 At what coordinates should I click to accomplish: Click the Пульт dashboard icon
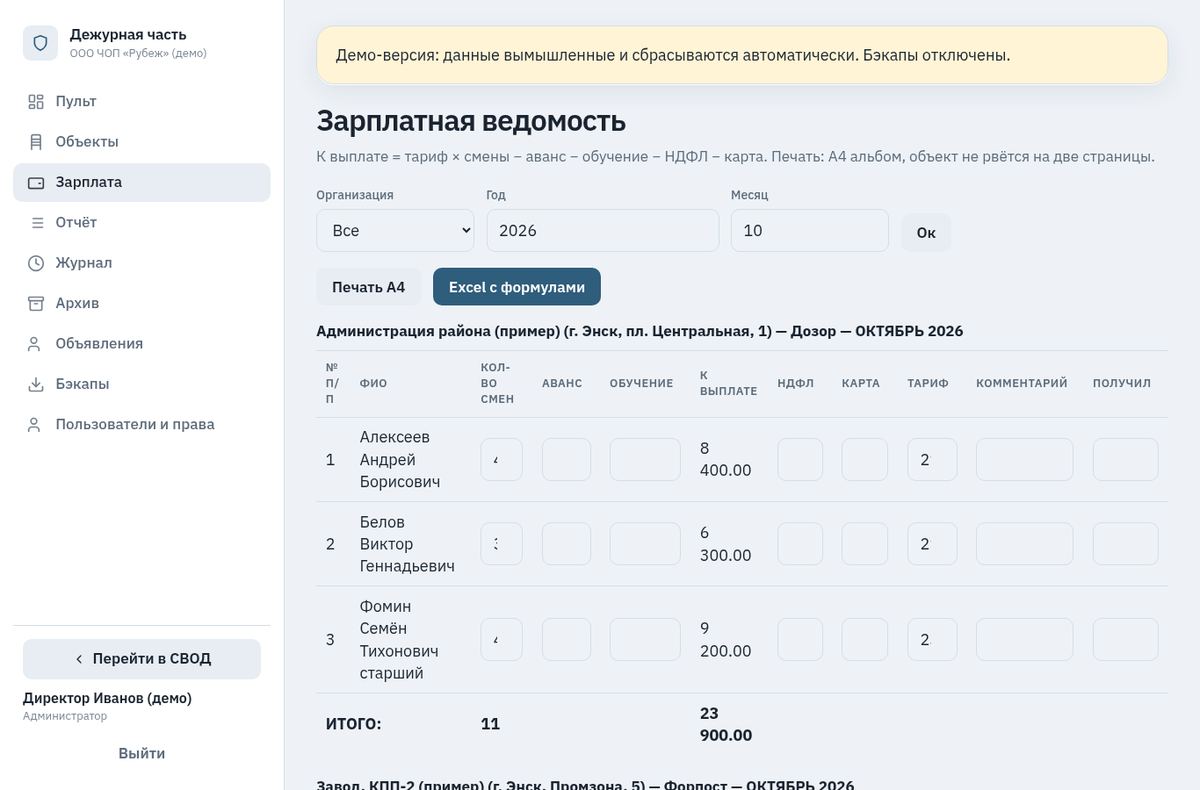36,102
